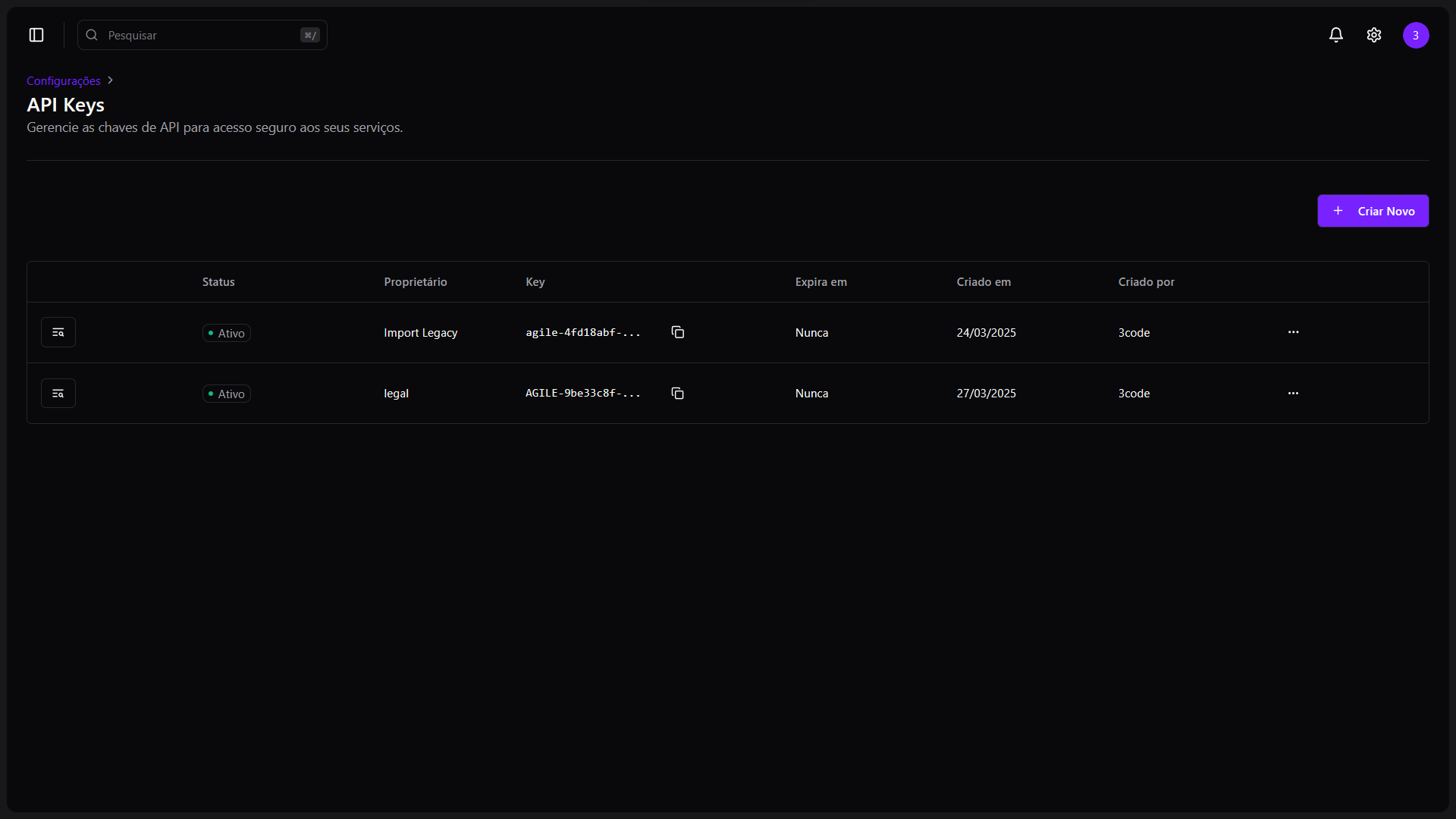Viewport: 1456px width, 819px height.
Task: Copy the Import Legacy API key
Action: (x=677, y=332)
